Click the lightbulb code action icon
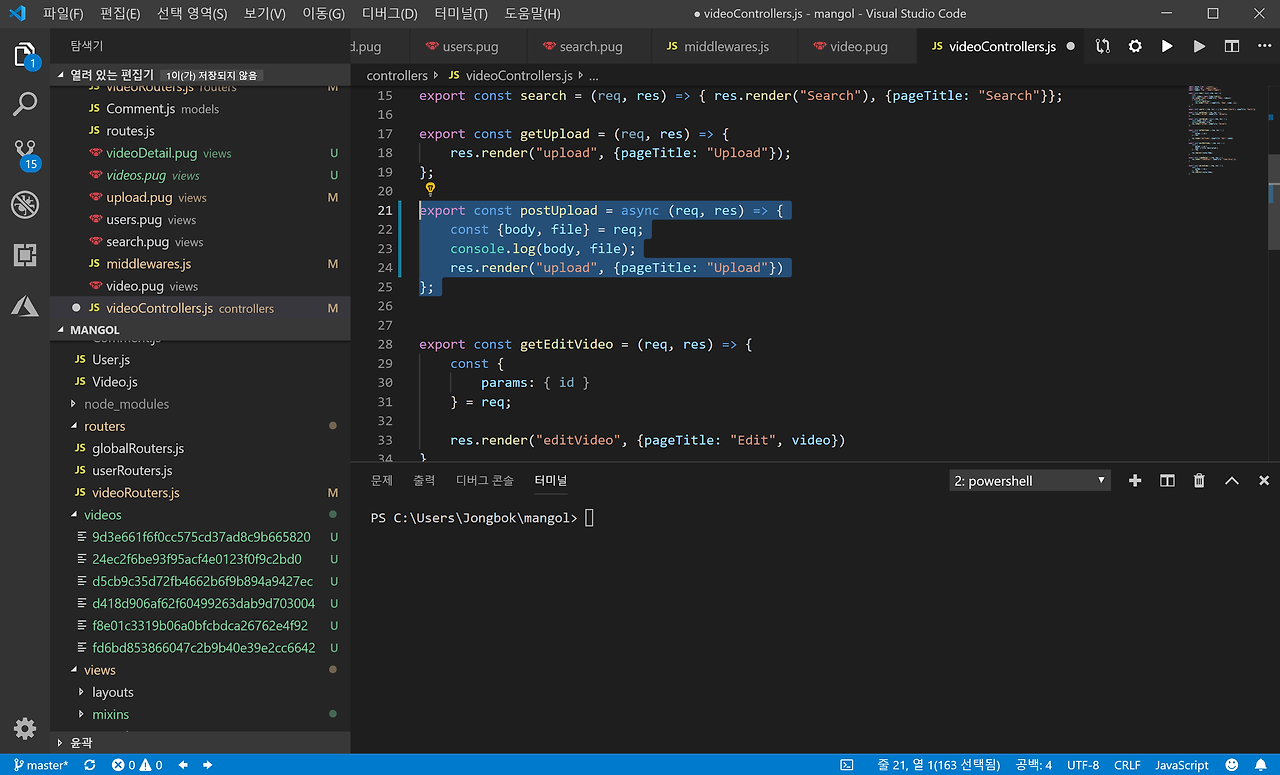1280x775 pixels. click(x=430, y=189)
